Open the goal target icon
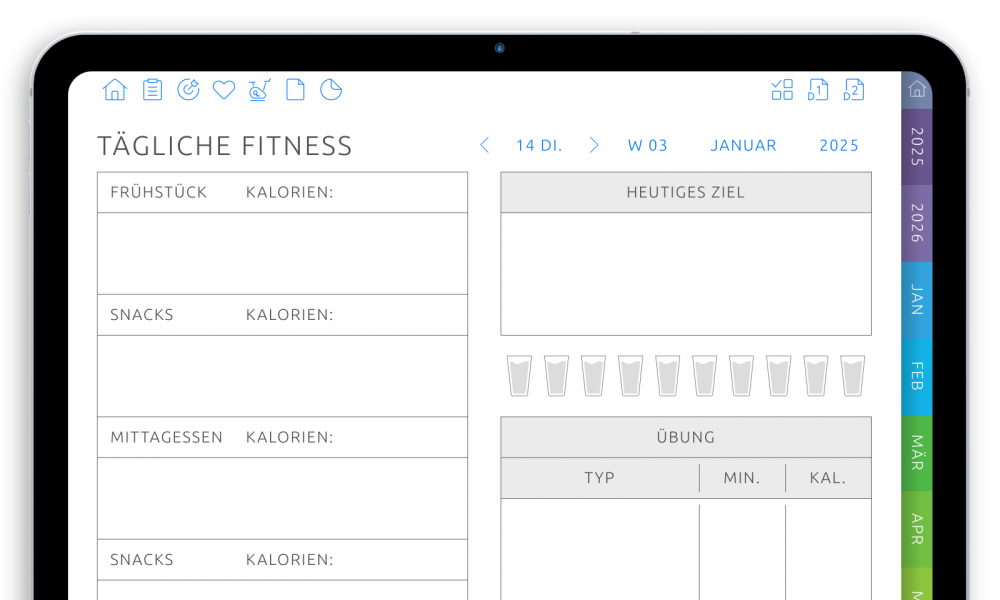The height and width of the screenshot is (600, 1000). [x=188, y=90]
